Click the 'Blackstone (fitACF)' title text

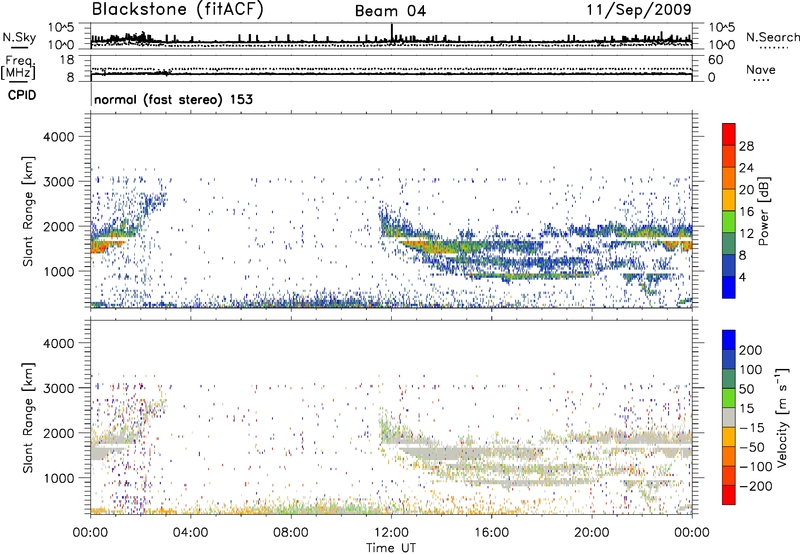(x=178, y=10)
